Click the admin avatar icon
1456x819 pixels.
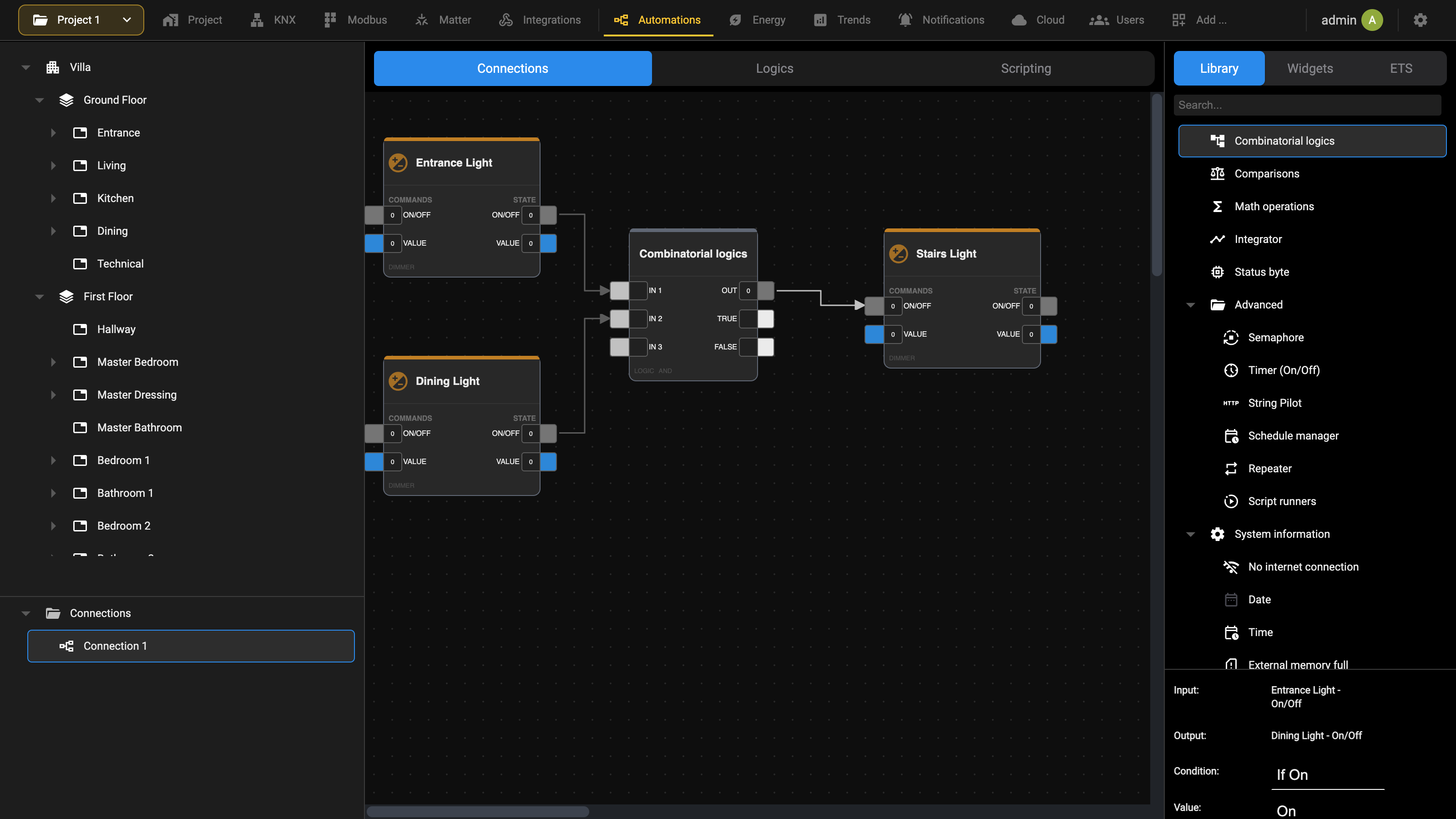click(1372, 20)
